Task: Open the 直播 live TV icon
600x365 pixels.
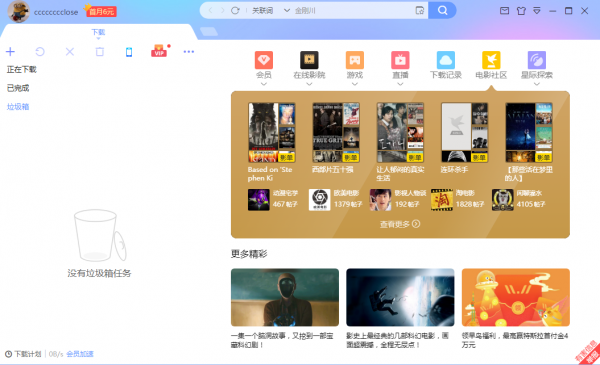Action: click(400, 60)
